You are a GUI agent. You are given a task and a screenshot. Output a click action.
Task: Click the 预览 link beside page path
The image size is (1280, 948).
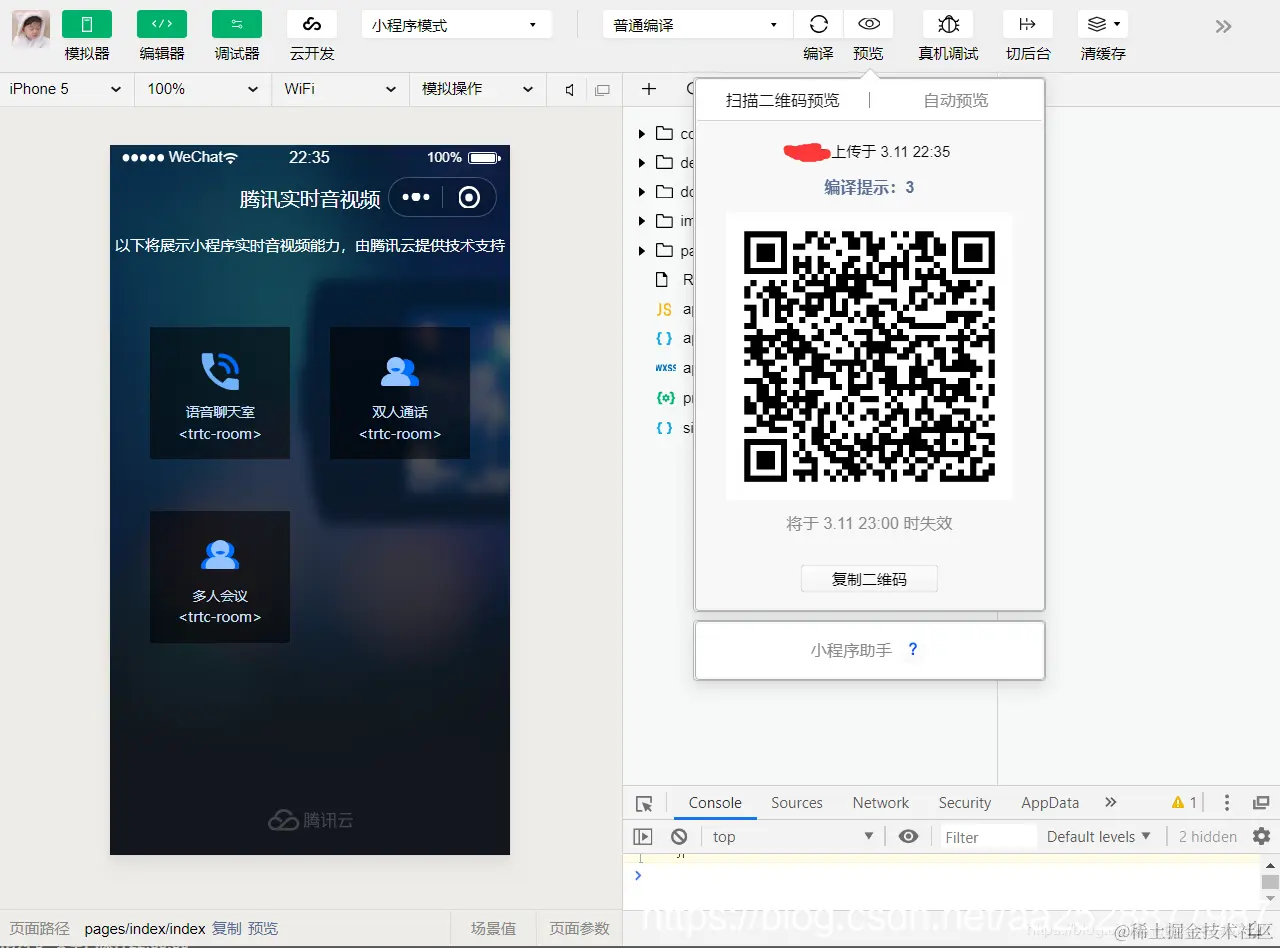tap(263, 928)
